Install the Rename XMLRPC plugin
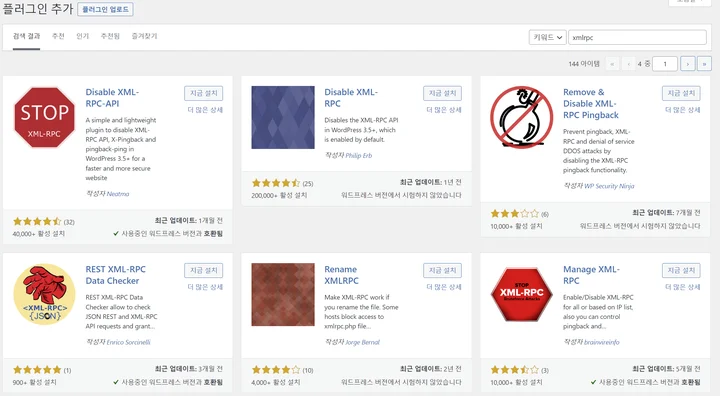Image resolution: width=720 pixels, height=396 pixels. pyautogui.click(x=442, y=270)
